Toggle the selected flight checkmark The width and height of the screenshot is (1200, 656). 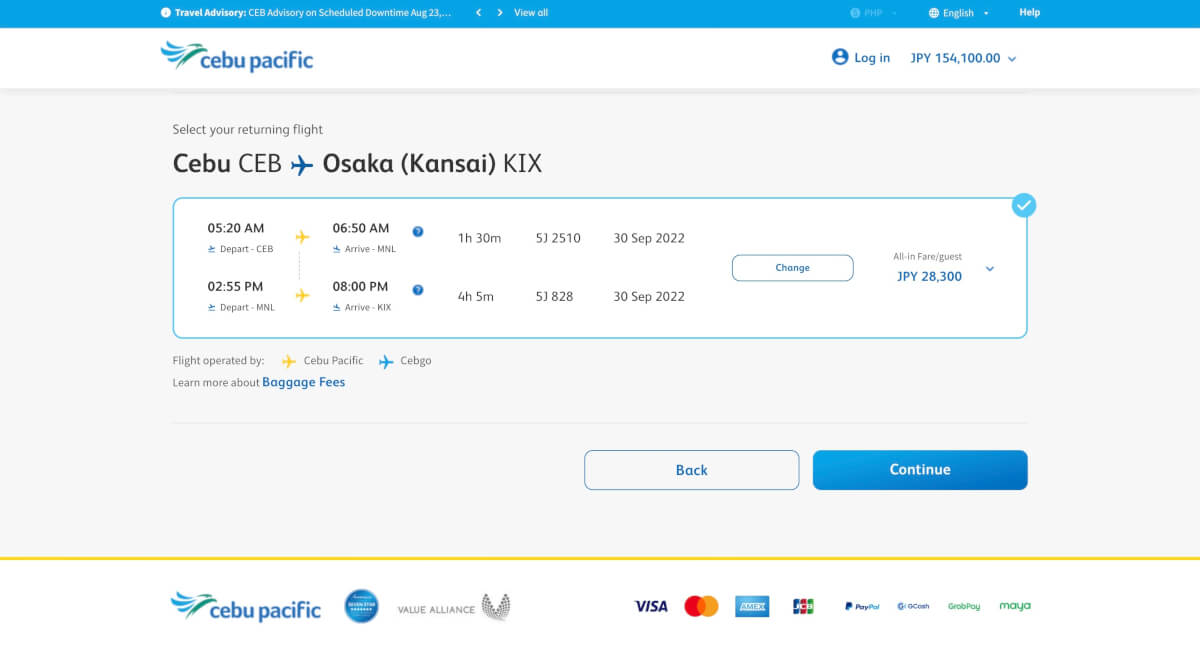coord(1023,206)
